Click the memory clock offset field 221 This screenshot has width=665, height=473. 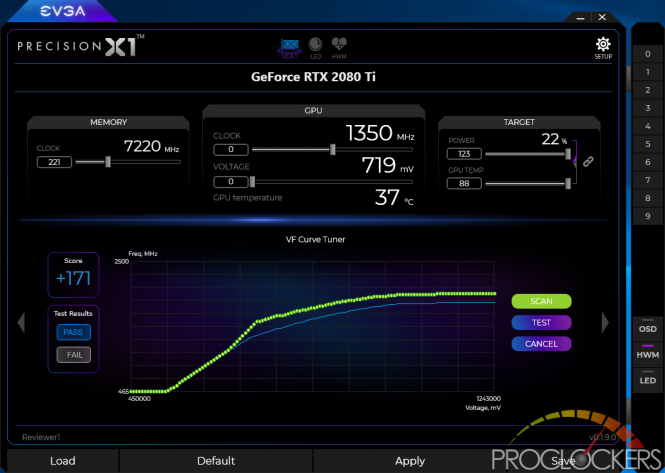(x=54, y=162)
